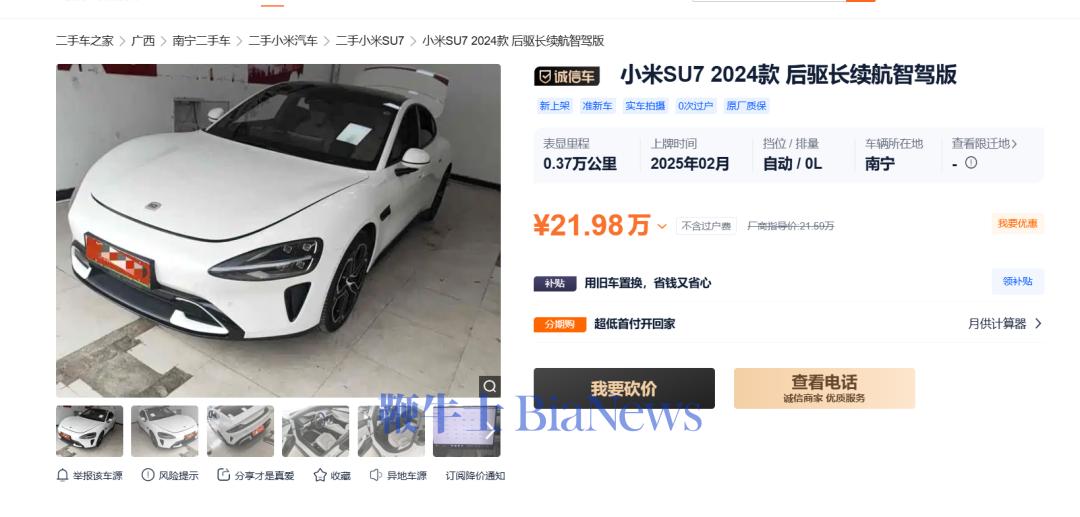Click the 我要砍价 button
This screenshot has height=517, width=1080.
click(x=624, y=388)
